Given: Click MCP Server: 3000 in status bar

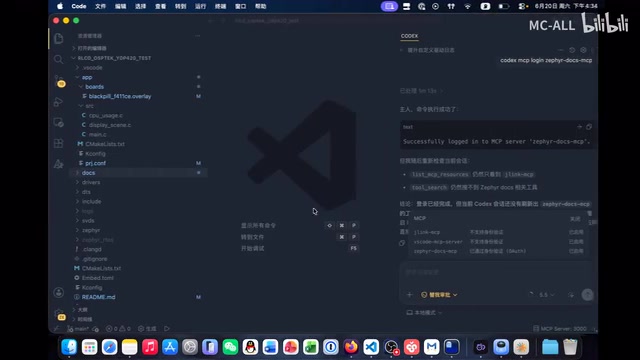Looking at the screenshot, I should [560, 329].
